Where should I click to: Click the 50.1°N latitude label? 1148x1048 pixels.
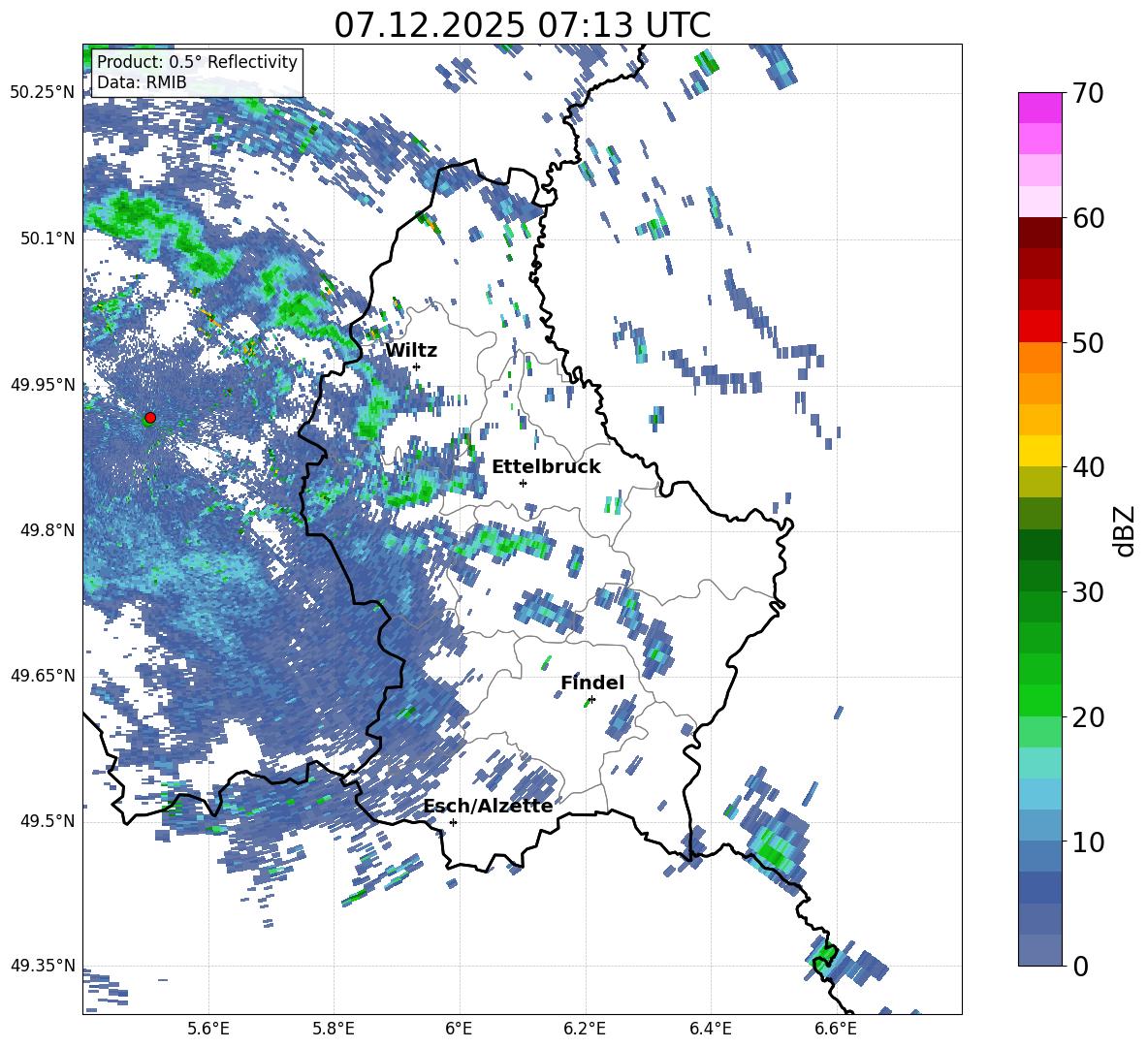pos(47,238)
